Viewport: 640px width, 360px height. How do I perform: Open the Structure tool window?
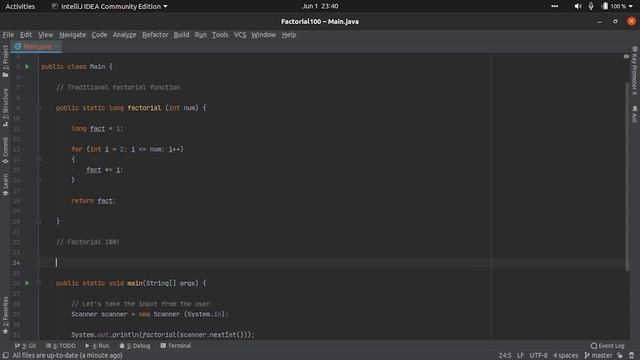[x=5, y=107]
